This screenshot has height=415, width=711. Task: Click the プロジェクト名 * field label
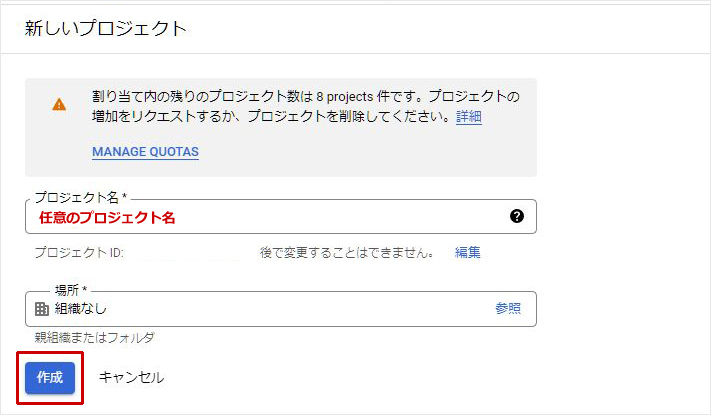click(87, 198)
